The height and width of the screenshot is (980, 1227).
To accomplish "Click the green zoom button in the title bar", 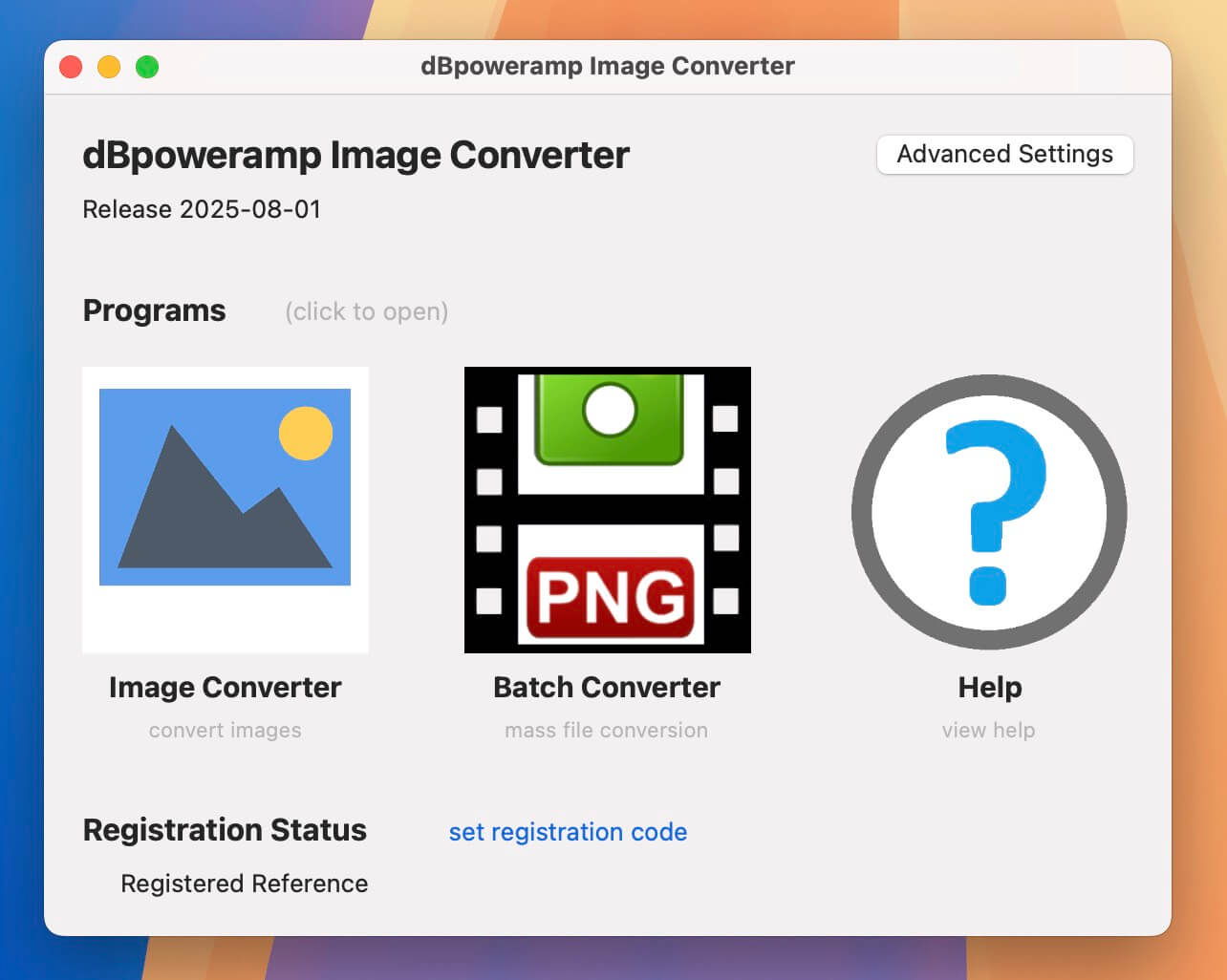I will 145,68.
